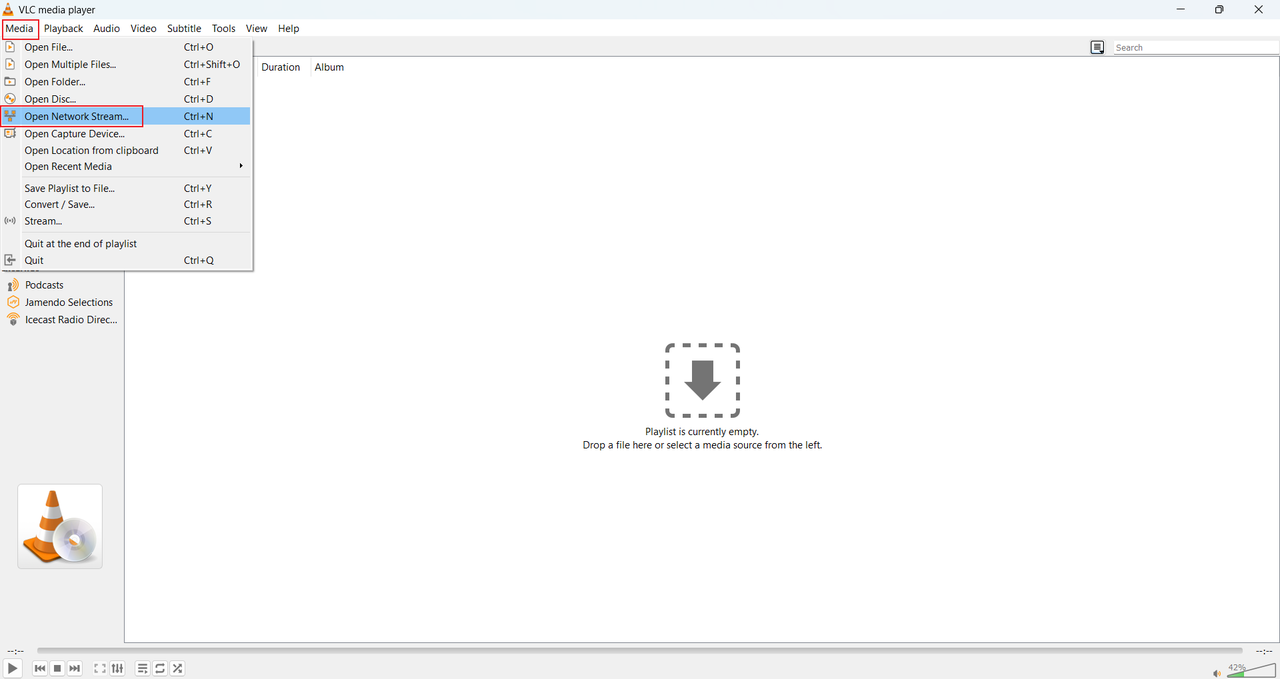Choose Convert / Save... entry
Image resolution: width=1280 pixels, height=679 pixels.
click(x=126, y=204)
